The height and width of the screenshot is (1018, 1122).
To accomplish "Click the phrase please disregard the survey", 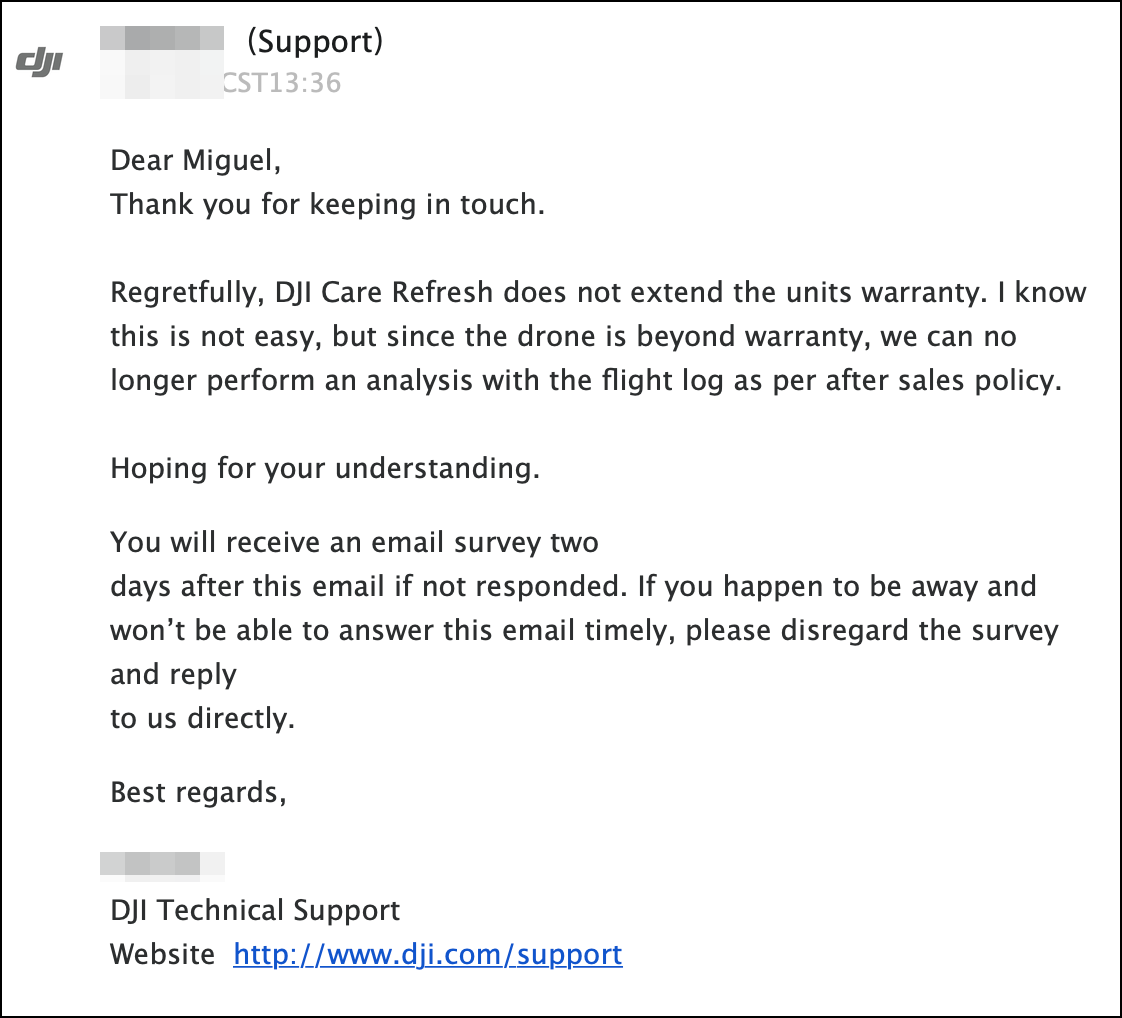I will click(872, 630).
